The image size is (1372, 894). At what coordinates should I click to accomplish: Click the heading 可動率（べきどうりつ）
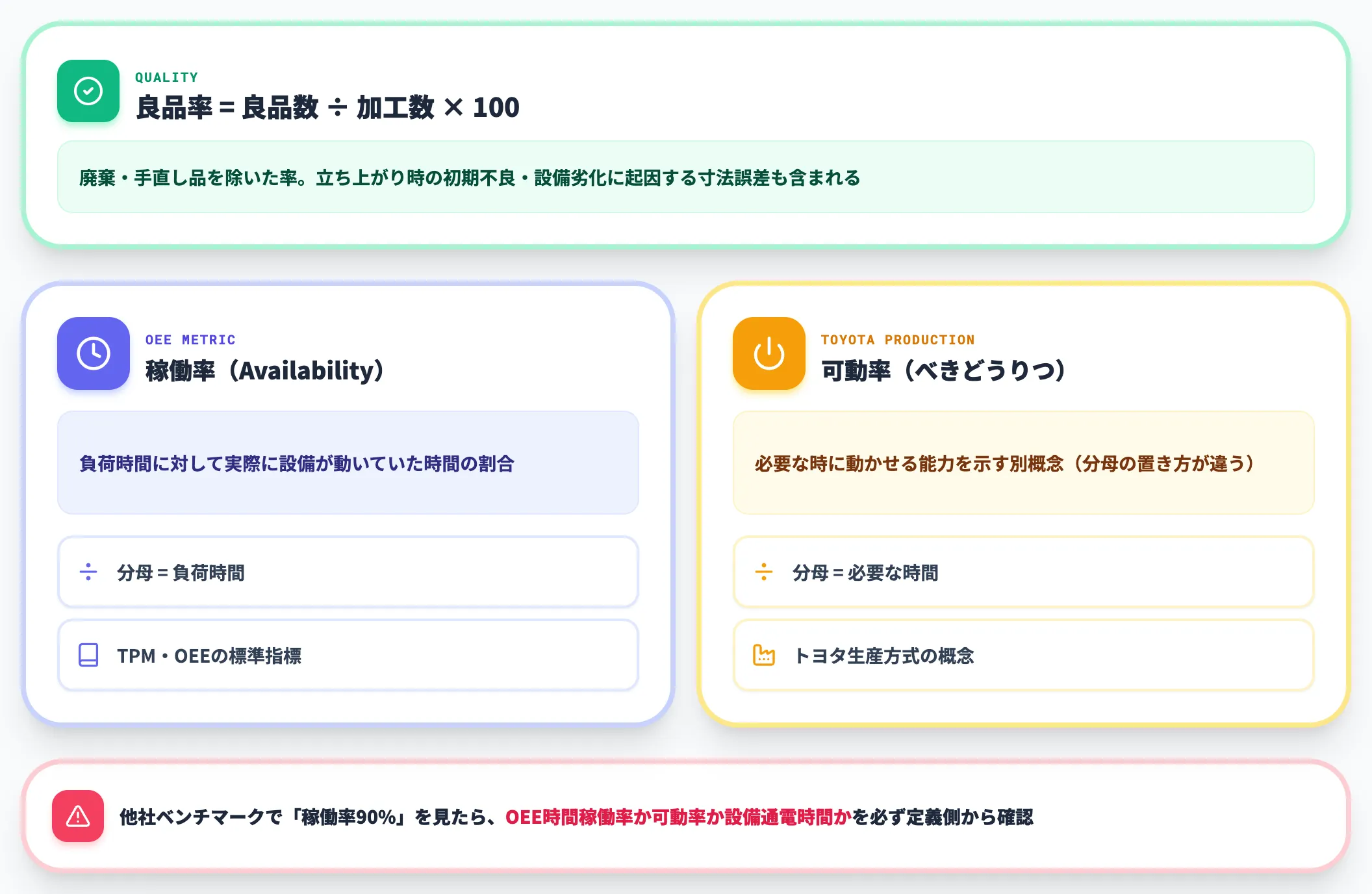(x=945, y=370)
